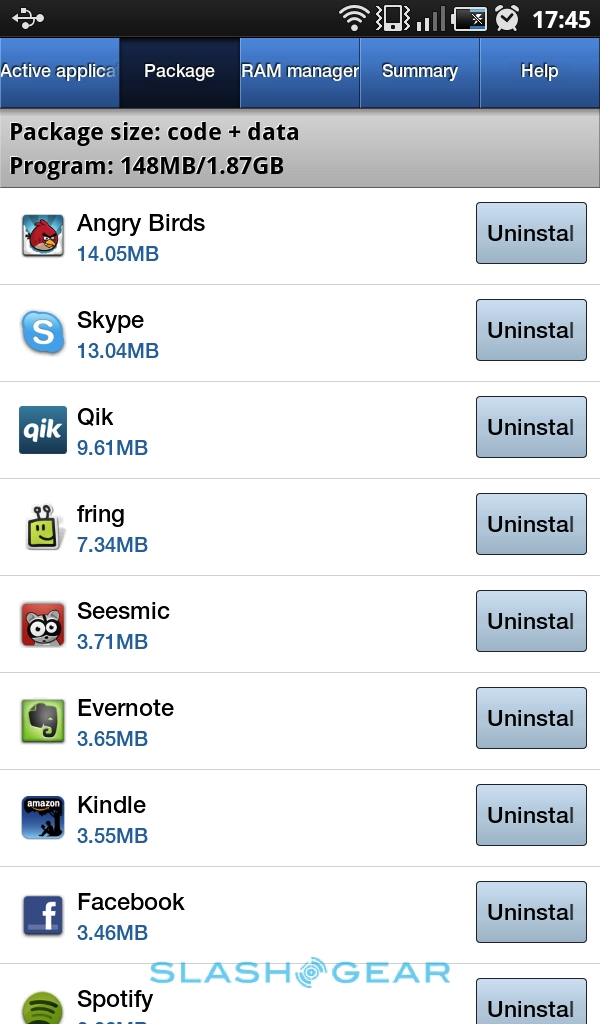Viewport: 600px width, 1024px height.
Task: Tap the Wi-Fi status bar icon
Action: point(353,18)
